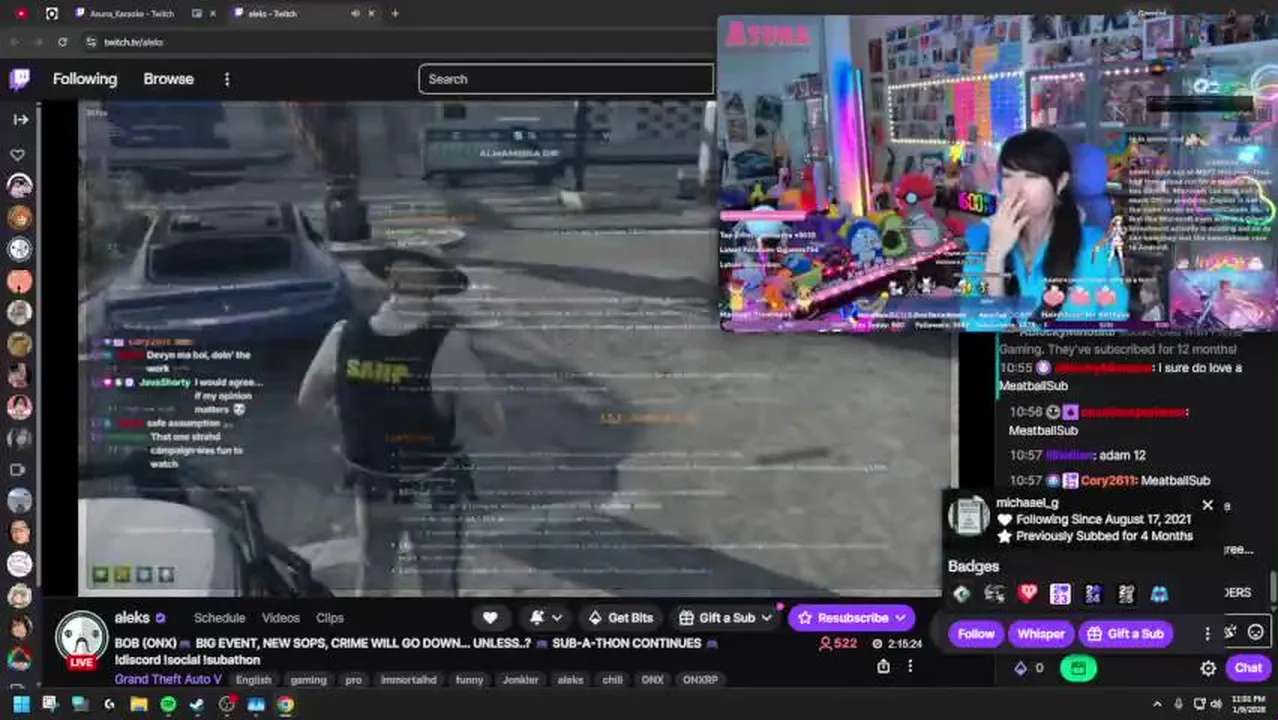Click the camera icon in sidebar list

click(18, 469)
